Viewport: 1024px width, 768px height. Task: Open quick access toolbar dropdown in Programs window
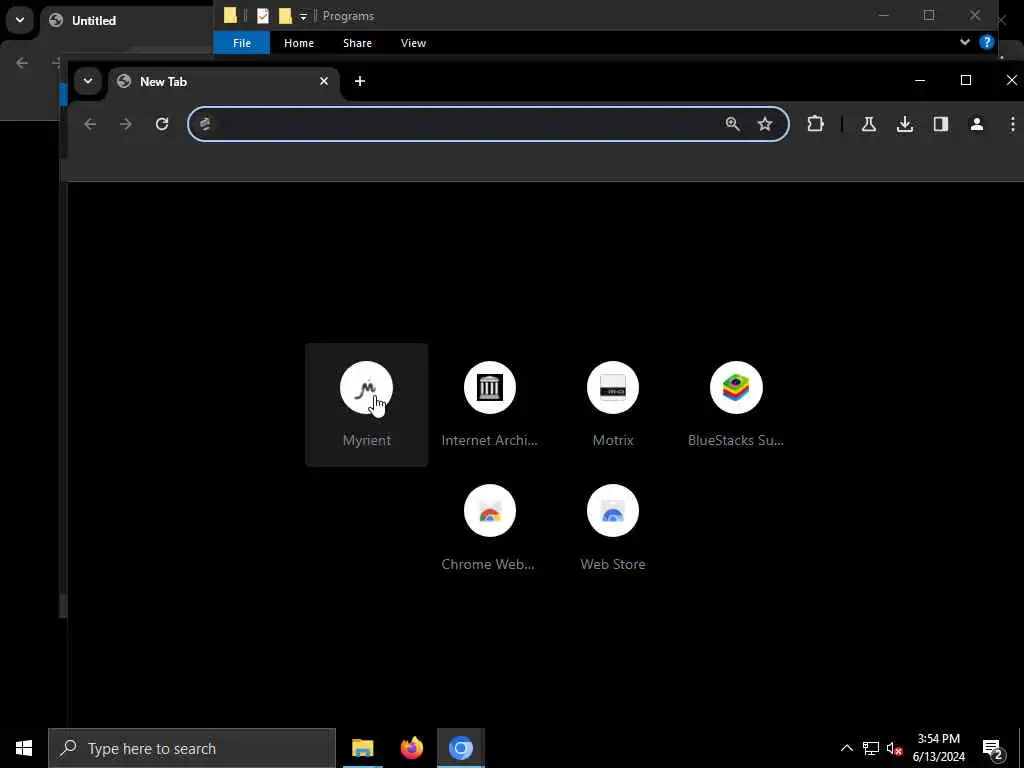(x=303, y=16)
